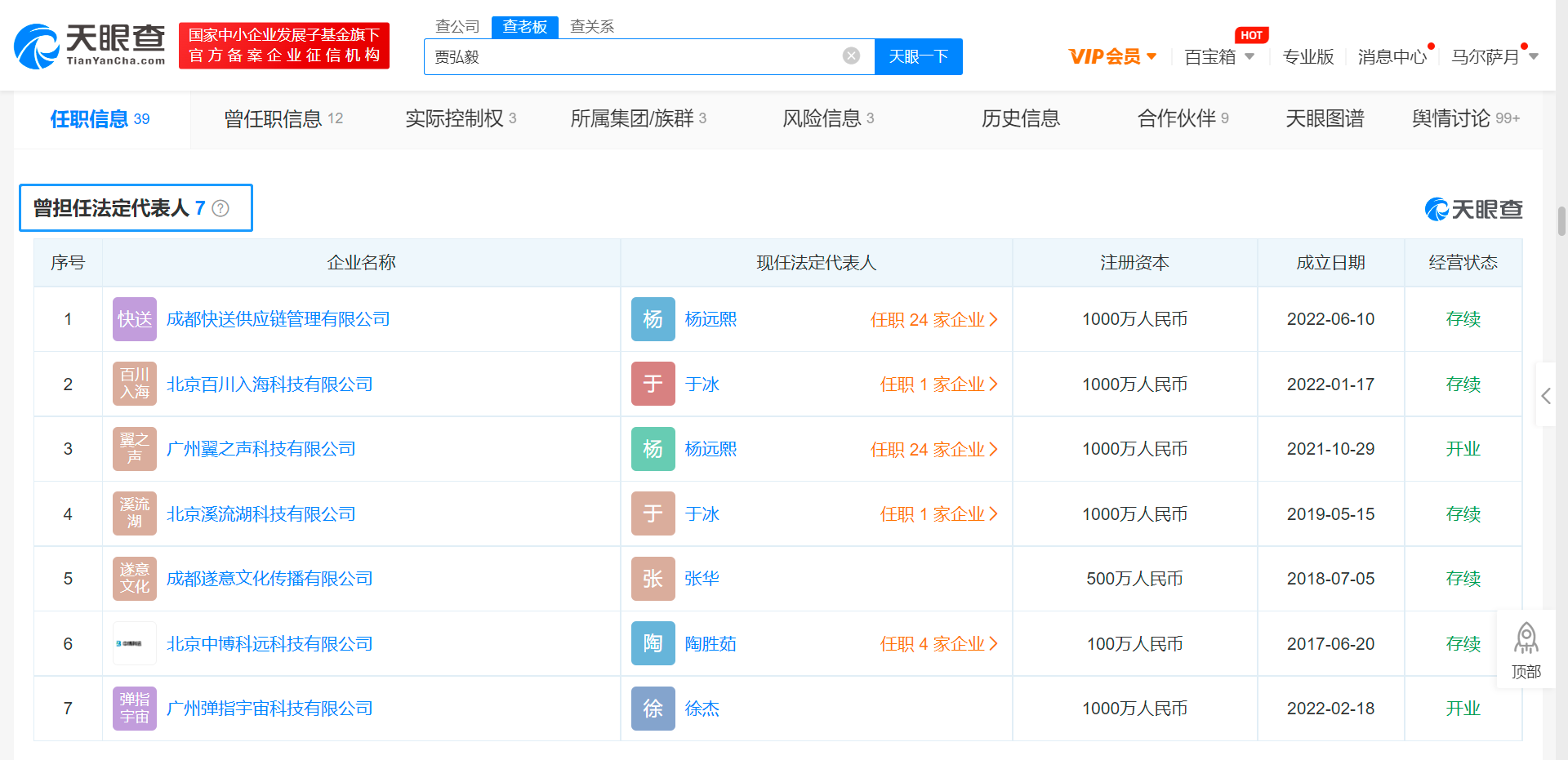Click the 北京中博科远 company logo thumbnail
This screenshot has height=760, width=1568.
point(135,643)
